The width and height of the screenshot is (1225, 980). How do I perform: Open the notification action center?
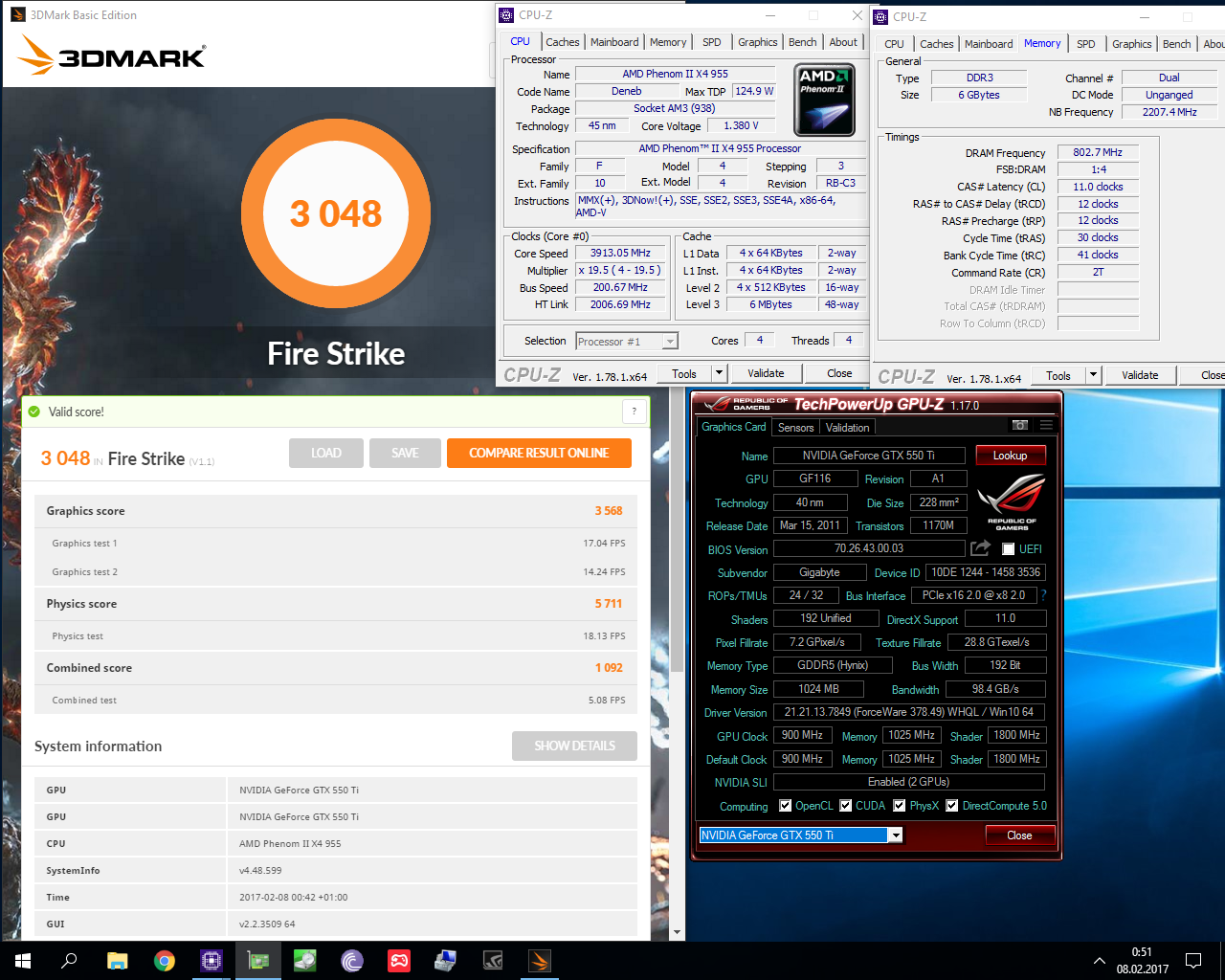click(1193, 961)
